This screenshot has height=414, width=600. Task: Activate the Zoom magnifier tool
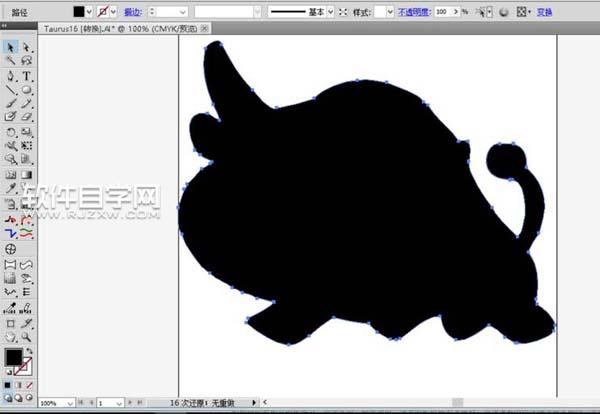point(26,337)
